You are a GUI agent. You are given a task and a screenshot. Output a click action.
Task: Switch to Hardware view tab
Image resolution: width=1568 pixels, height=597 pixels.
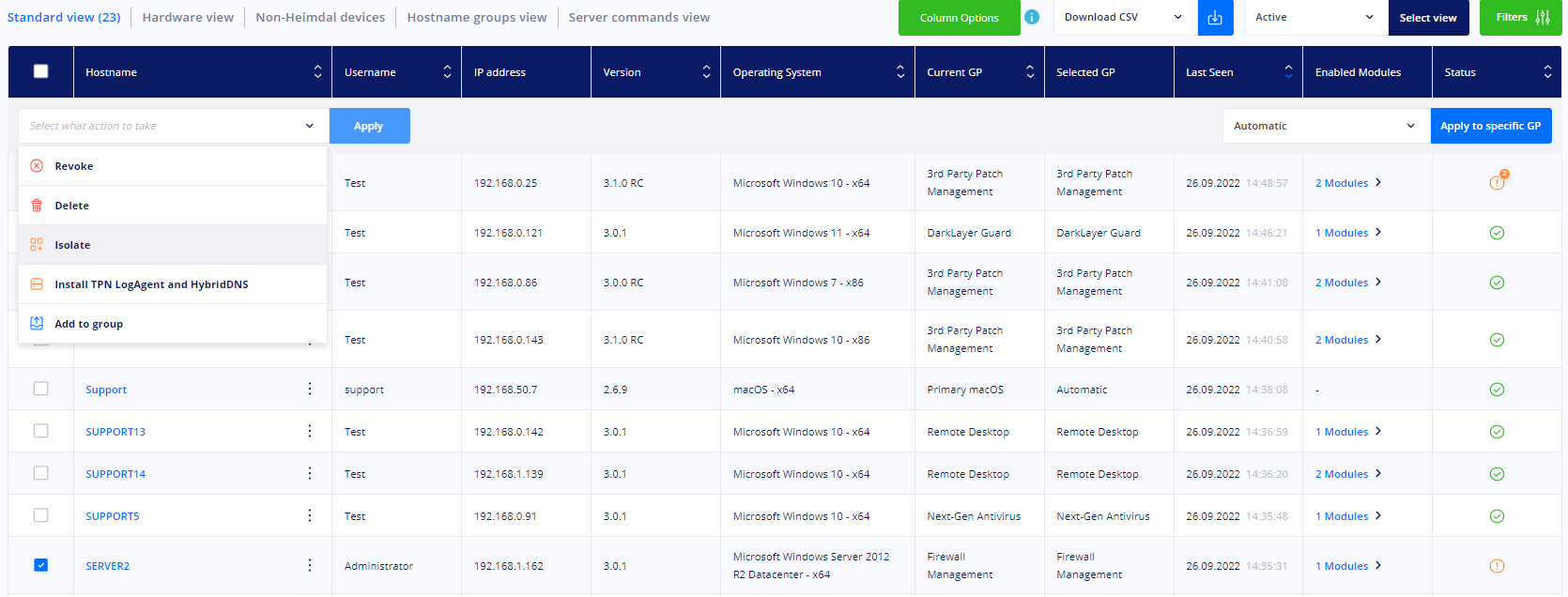click(188, 17)
